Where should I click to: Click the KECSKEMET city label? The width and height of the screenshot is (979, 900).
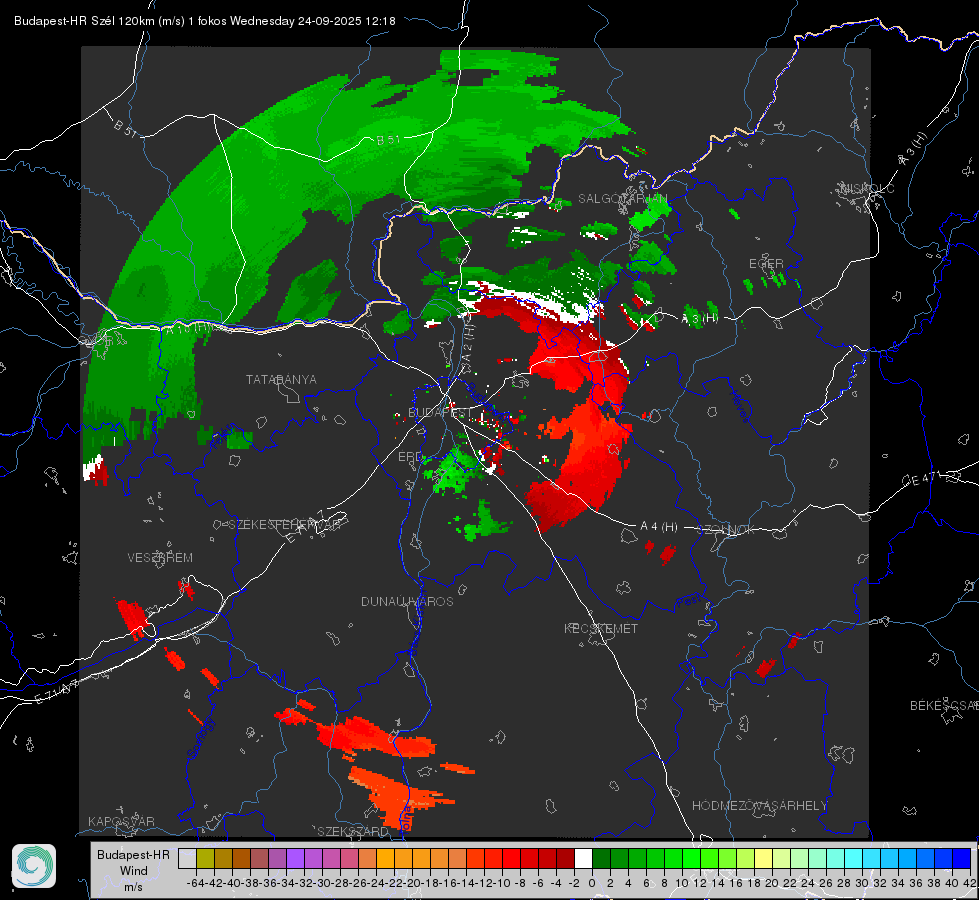pos(601,628)
